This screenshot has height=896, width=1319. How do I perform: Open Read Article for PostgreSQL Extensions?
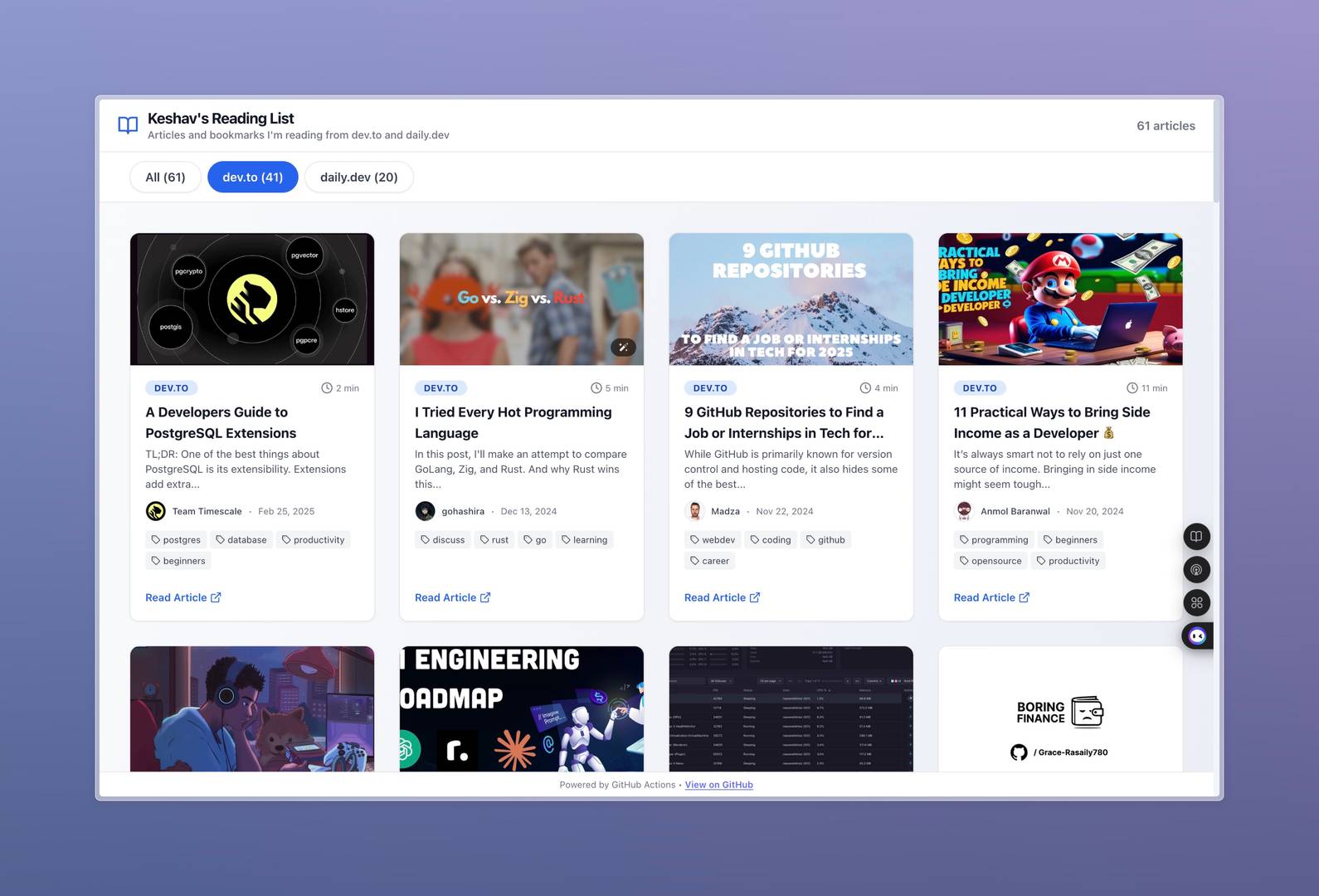183,597
